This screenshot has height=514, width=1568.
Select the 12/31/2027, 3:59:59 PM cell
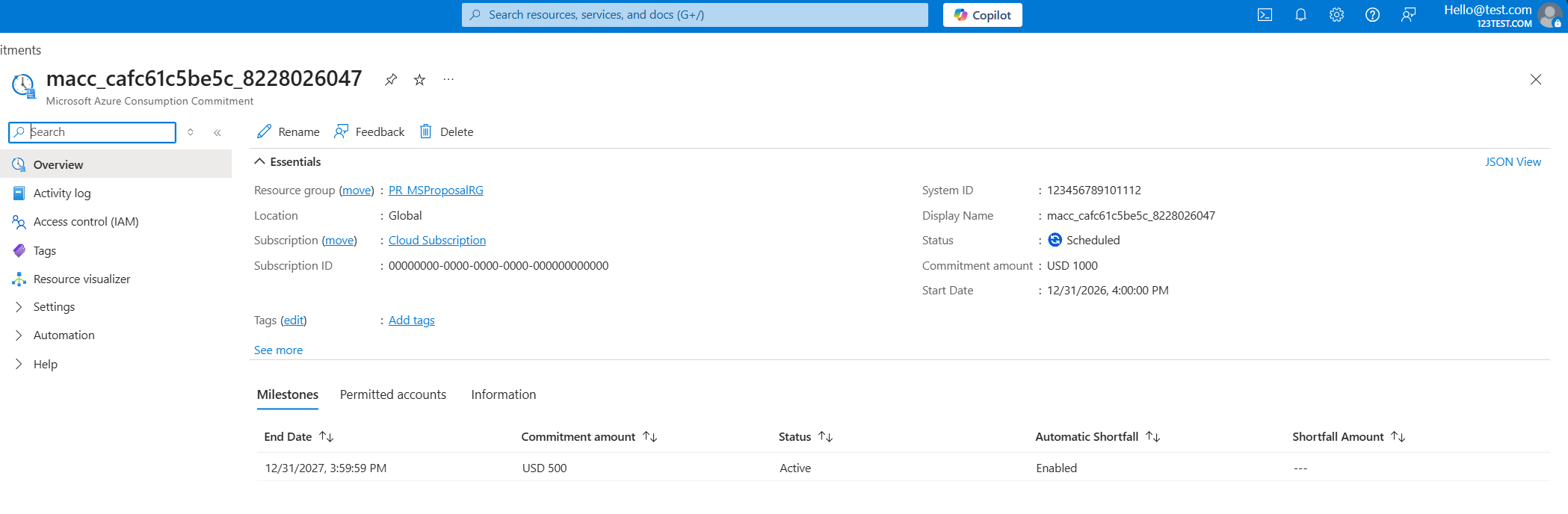click(326, 468)
